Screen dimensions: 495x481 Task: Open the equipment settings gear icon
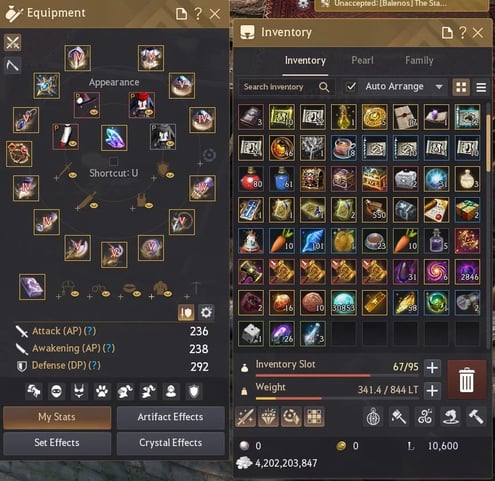(206, 312)
